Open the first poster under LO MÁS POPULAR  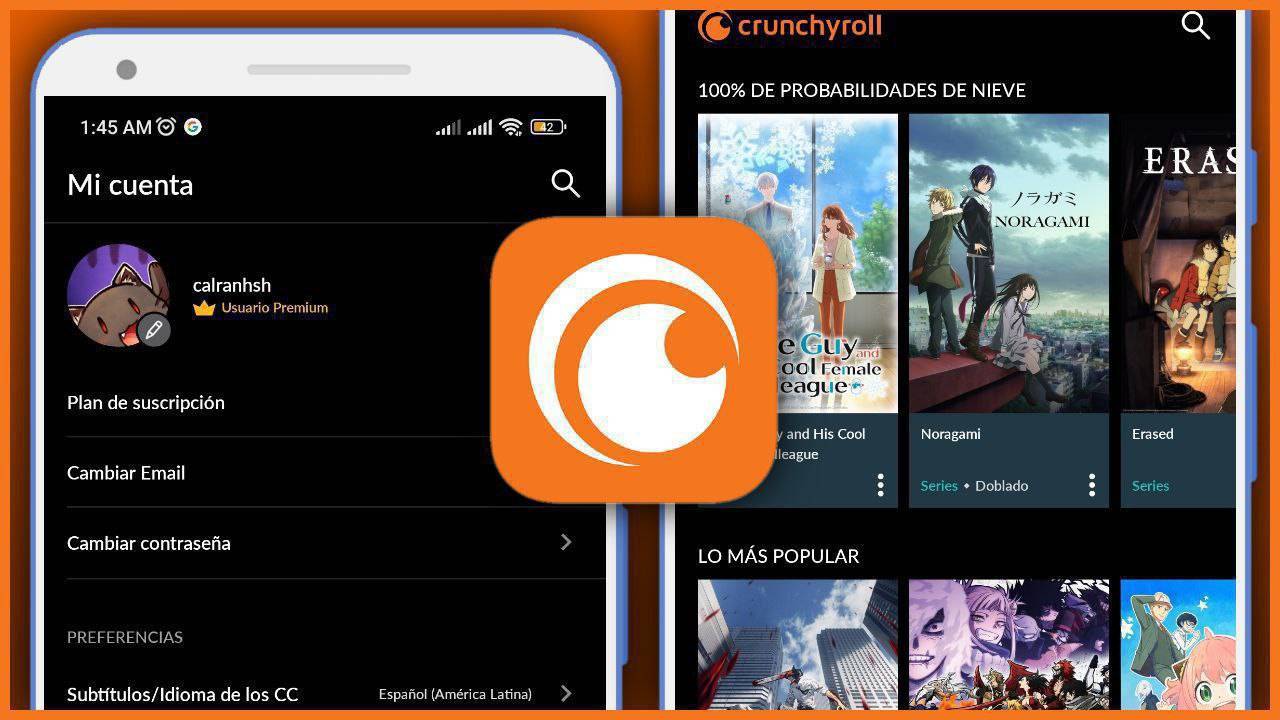797,645
